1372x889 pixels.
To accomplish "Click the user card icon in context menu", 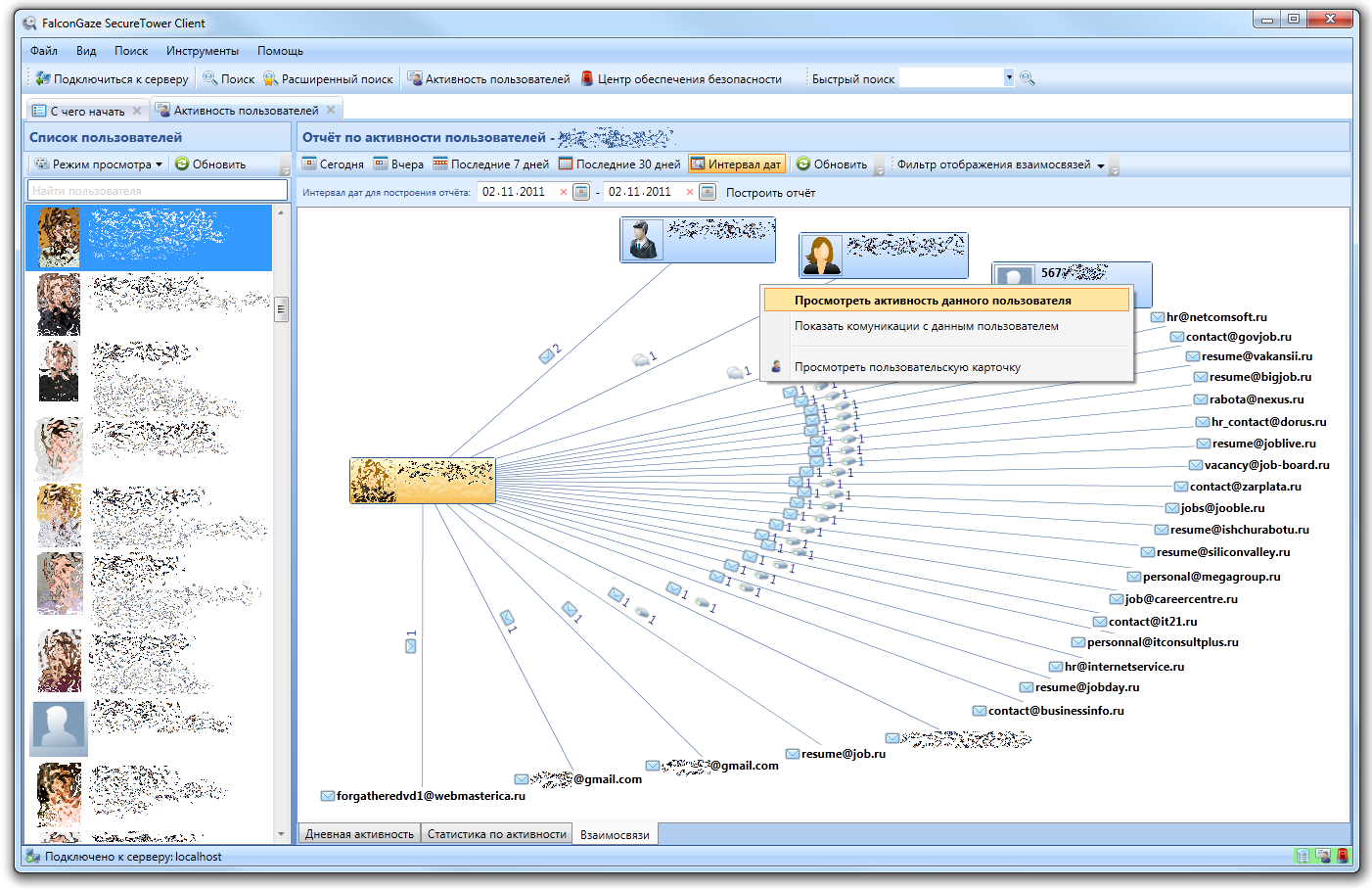I will tap(776, 367).
